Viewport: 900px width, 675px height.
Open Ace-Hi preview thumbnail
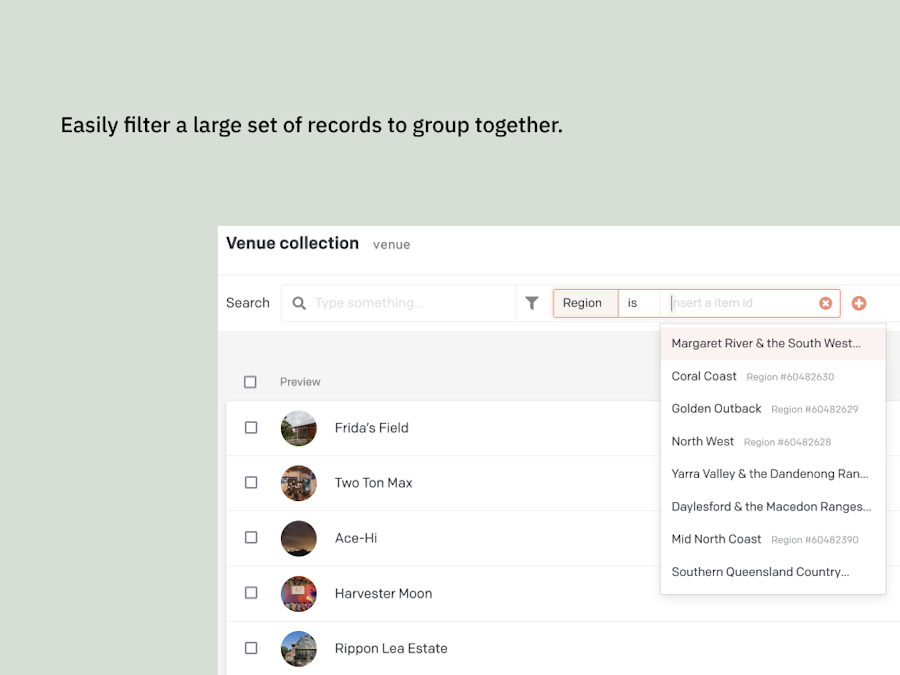click(298, 538)
